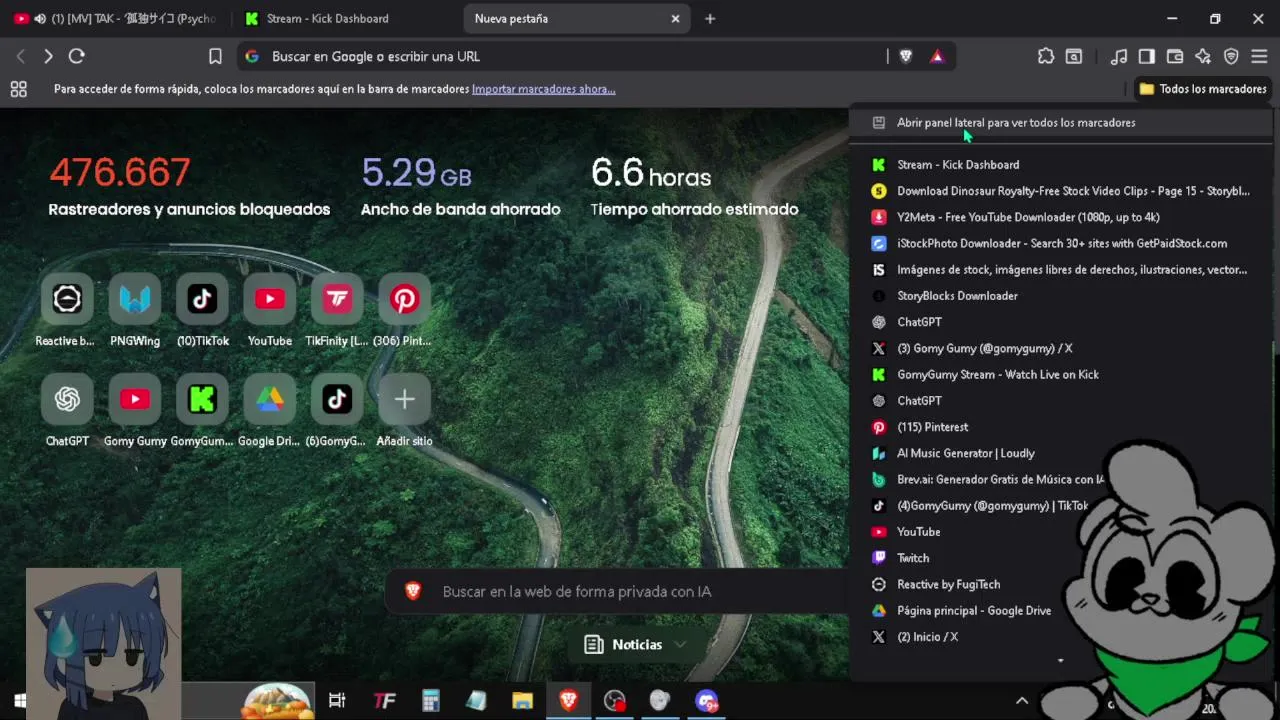
Task: Open the YouTube shortcut tile
Action: pos(270,299)
